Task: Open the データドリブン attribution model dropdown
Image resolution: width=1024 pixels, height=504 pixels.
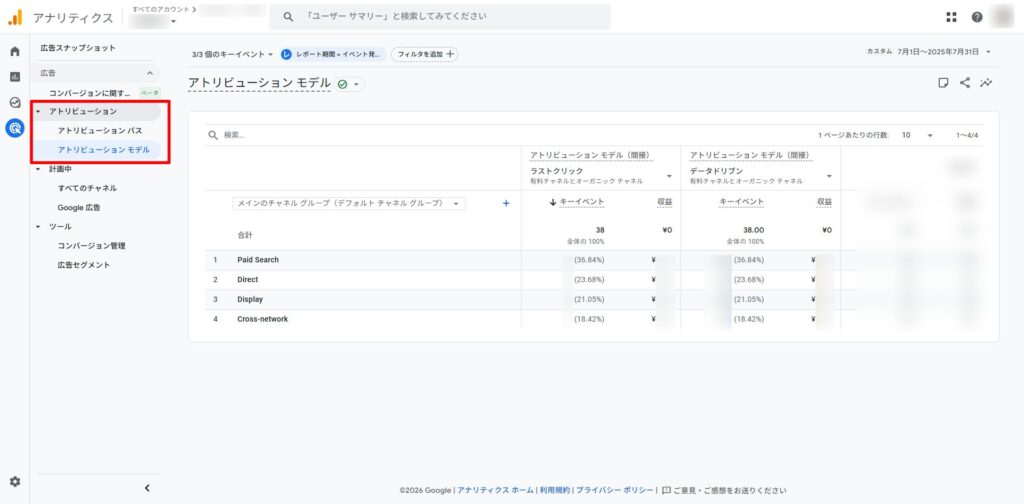Action: tap(829, 176)
